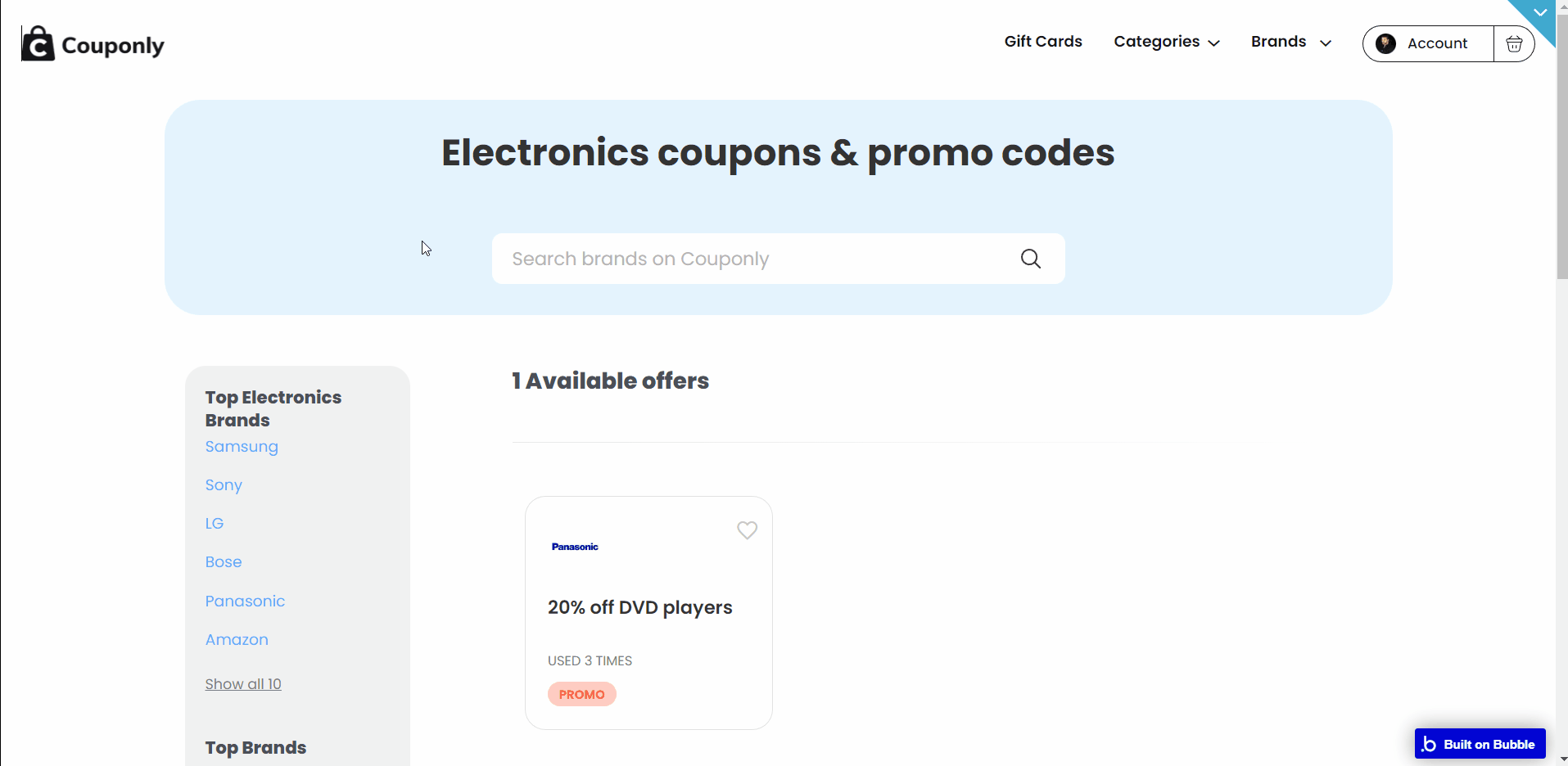This screenshot has height=766, width=1568.
Task: Click the Couponly shopping bag logo
Action: click(x=38, y=43)
